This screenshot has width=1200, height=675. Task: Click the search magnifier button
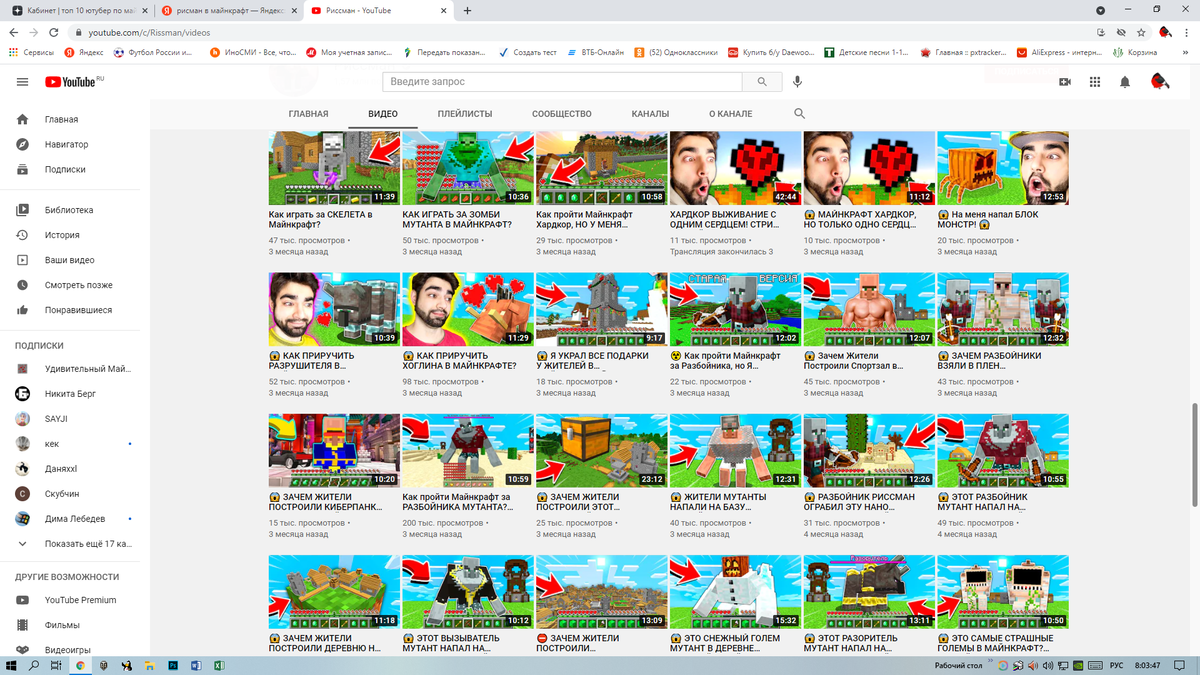tap(763, 82)
